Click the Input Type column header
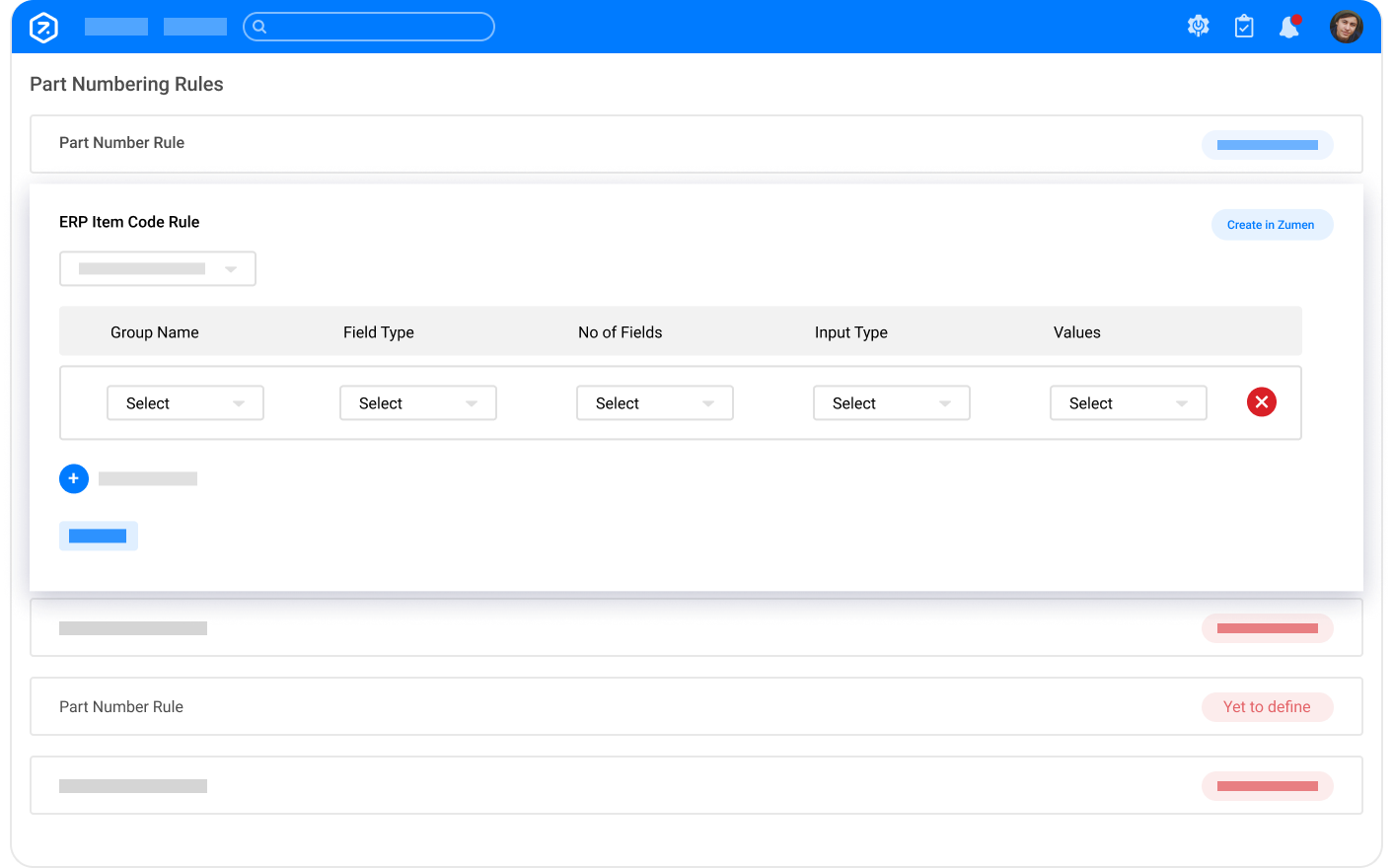The image size is (1393, 868). [851, 332]
